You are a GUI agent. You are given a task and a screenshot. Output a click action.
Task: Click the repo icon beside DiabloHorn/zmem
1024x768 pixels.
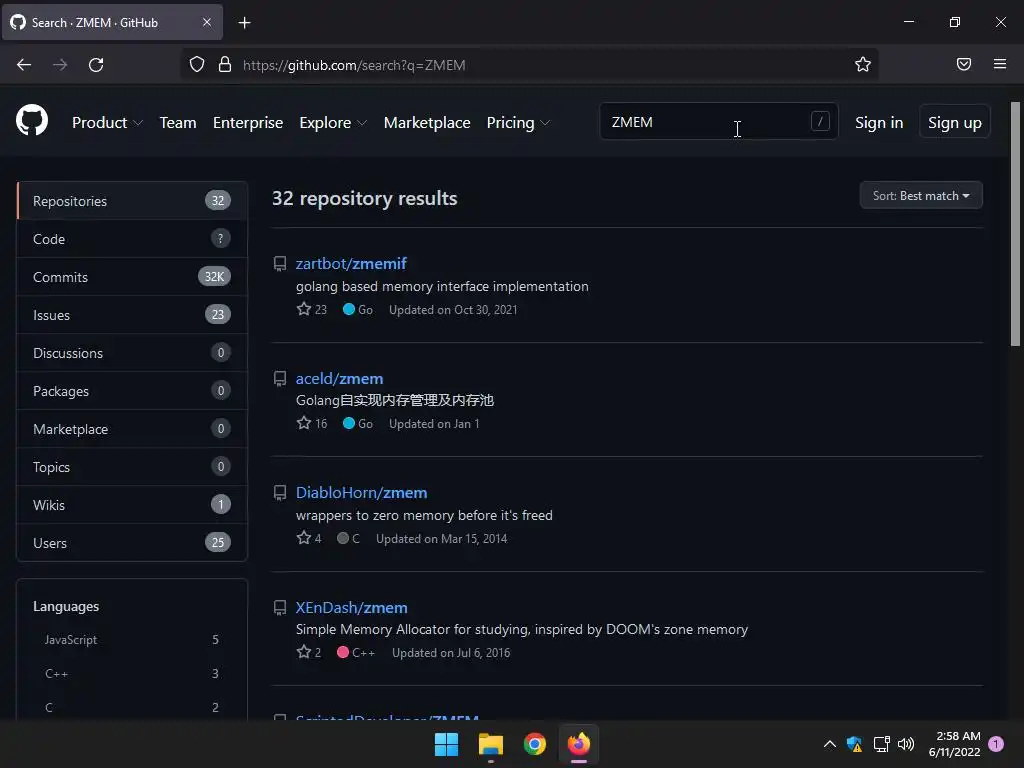point(280,493)
